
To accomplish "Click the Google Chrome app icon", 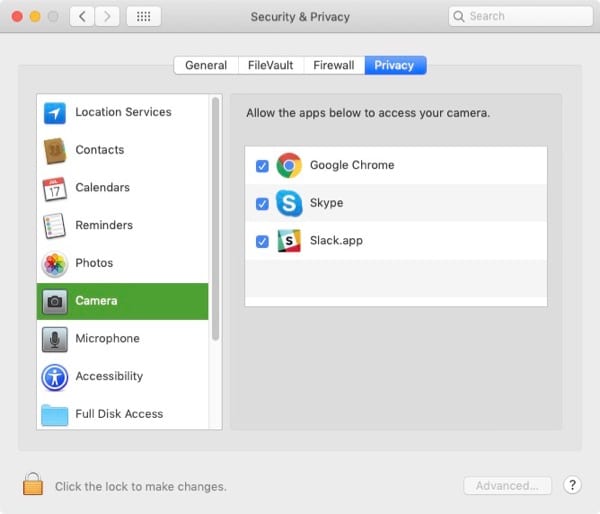I will (289, 165).
